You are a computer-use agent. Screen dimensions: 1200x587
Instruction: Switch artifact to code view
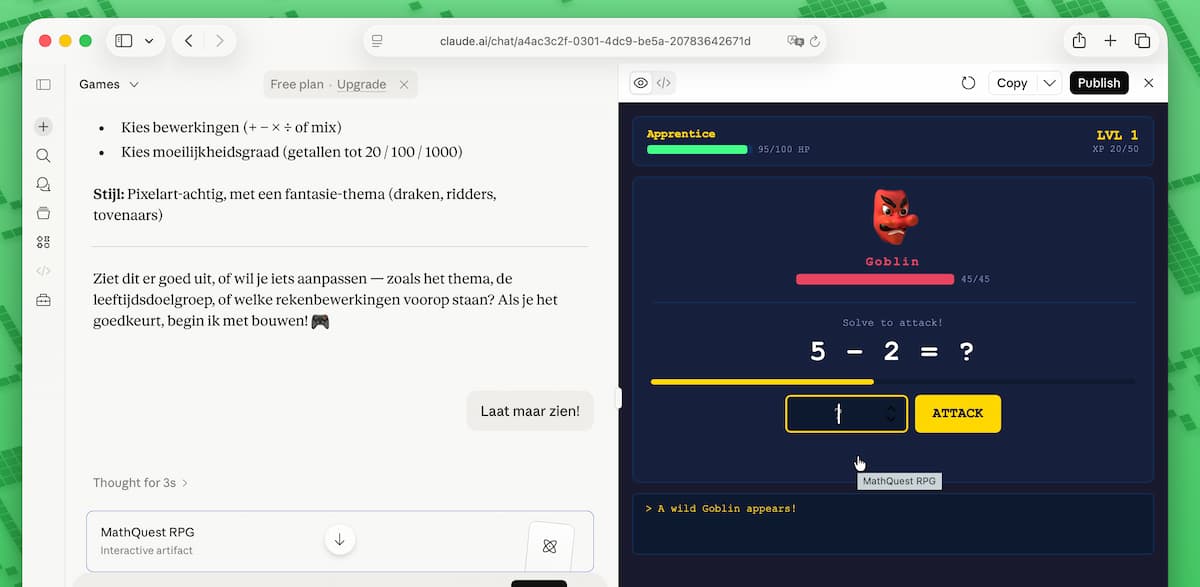664,83
